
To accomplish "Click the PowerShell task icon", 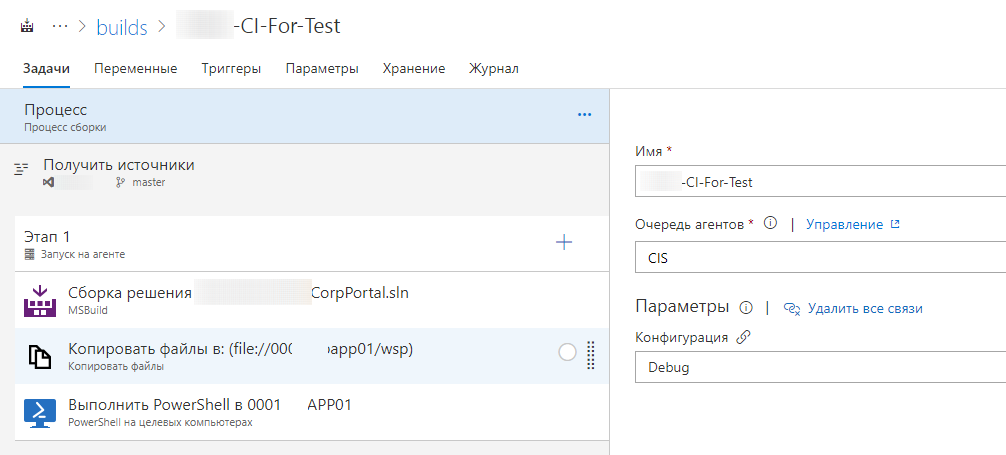I will pyautogui.click(x=39, y=412).
